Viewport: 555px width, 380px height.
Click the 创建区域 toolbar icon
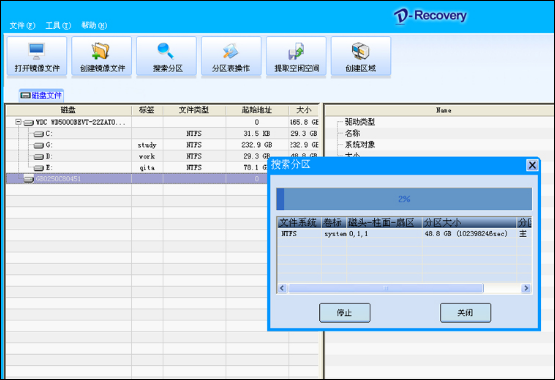361,56
